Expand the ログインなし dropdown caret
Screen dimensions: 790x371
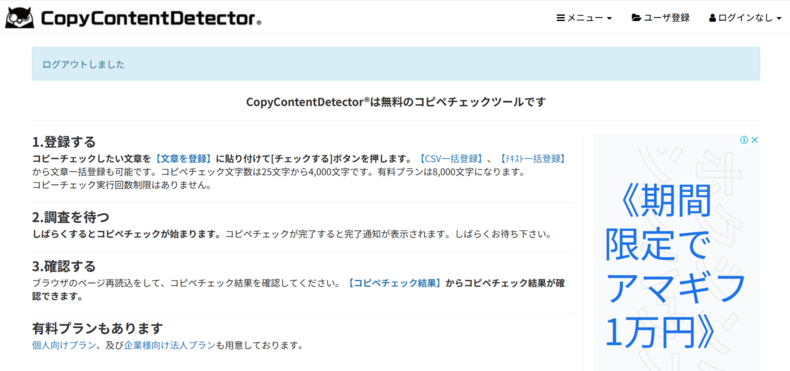(x=779, y=19)
